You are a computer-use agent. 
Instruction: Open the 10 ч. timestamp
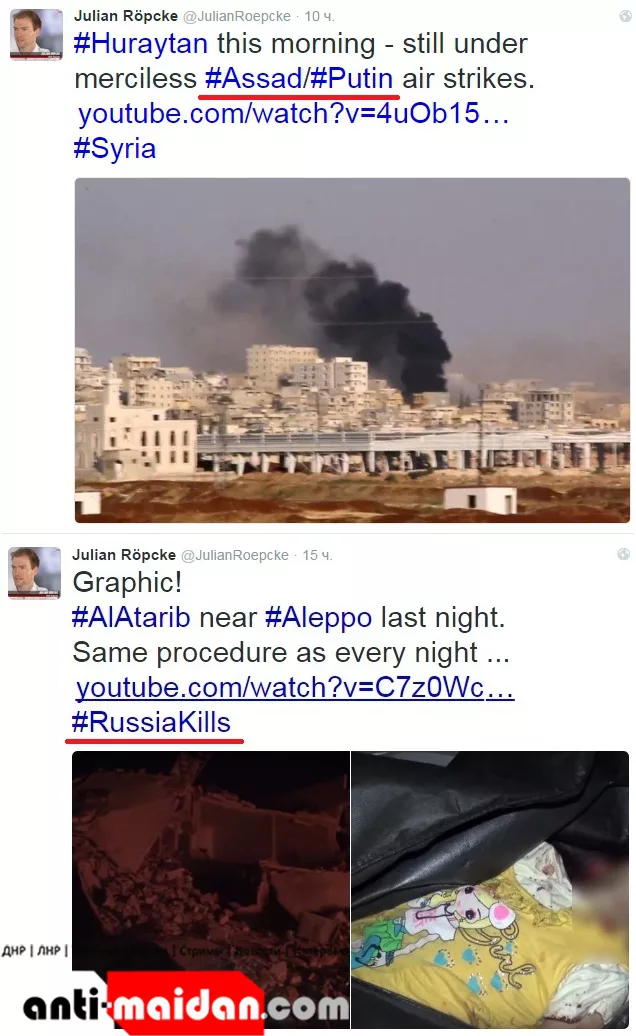tap(319, 17)
